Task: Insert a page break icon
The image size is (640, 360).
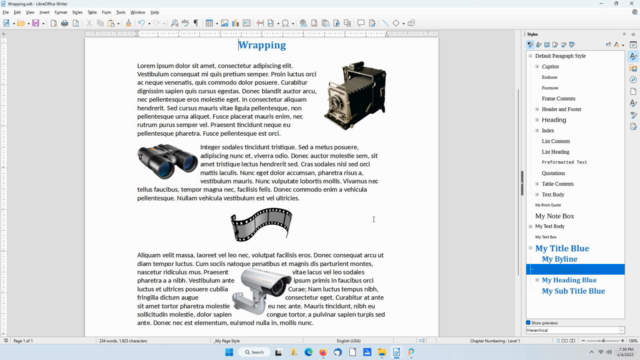Action: coord(260,23)
